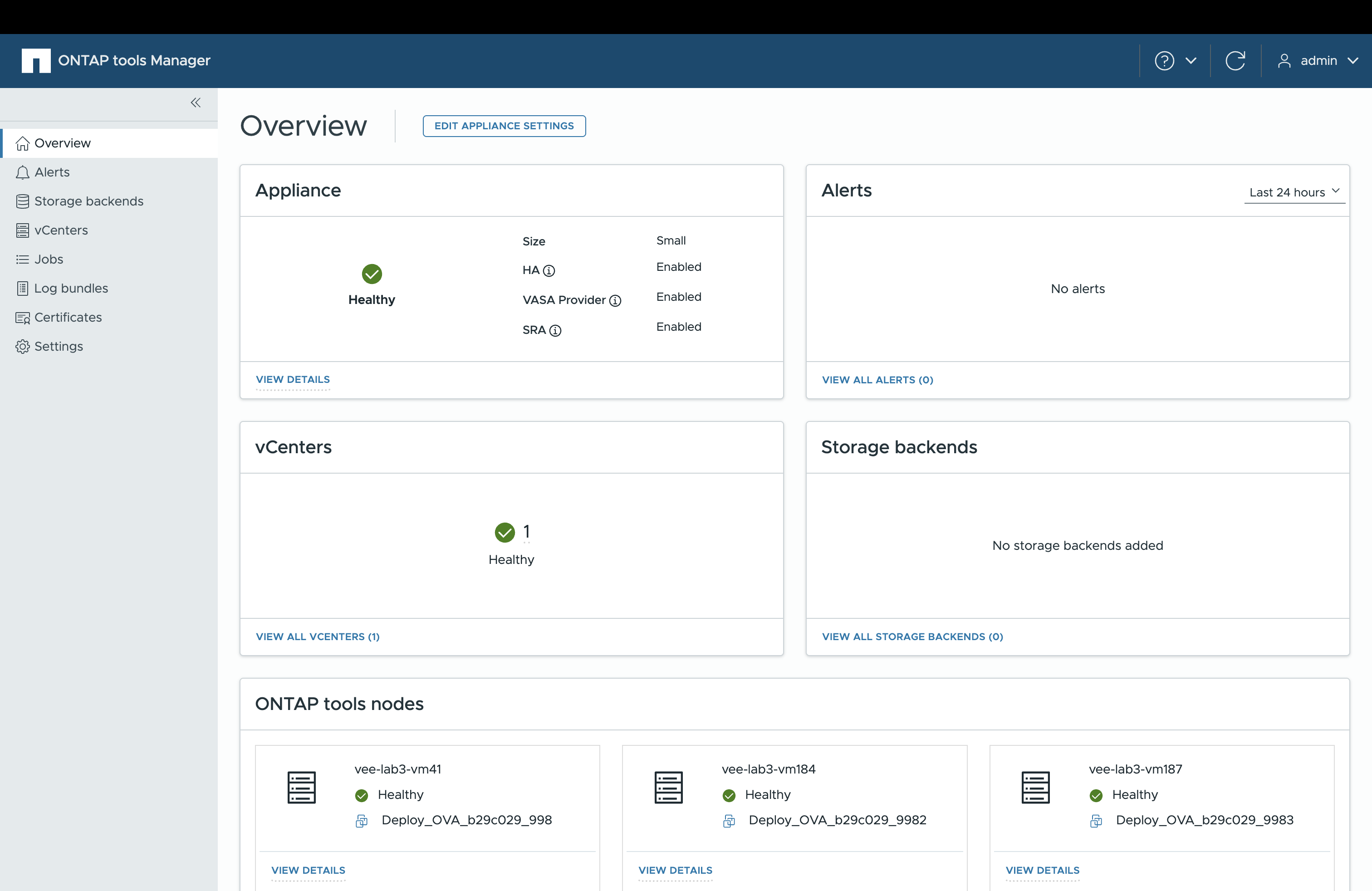Image resolution: width=1372 pixels, height=891 pixels.
Task: Click the refresh icon in header
Action: point(1235,60)
